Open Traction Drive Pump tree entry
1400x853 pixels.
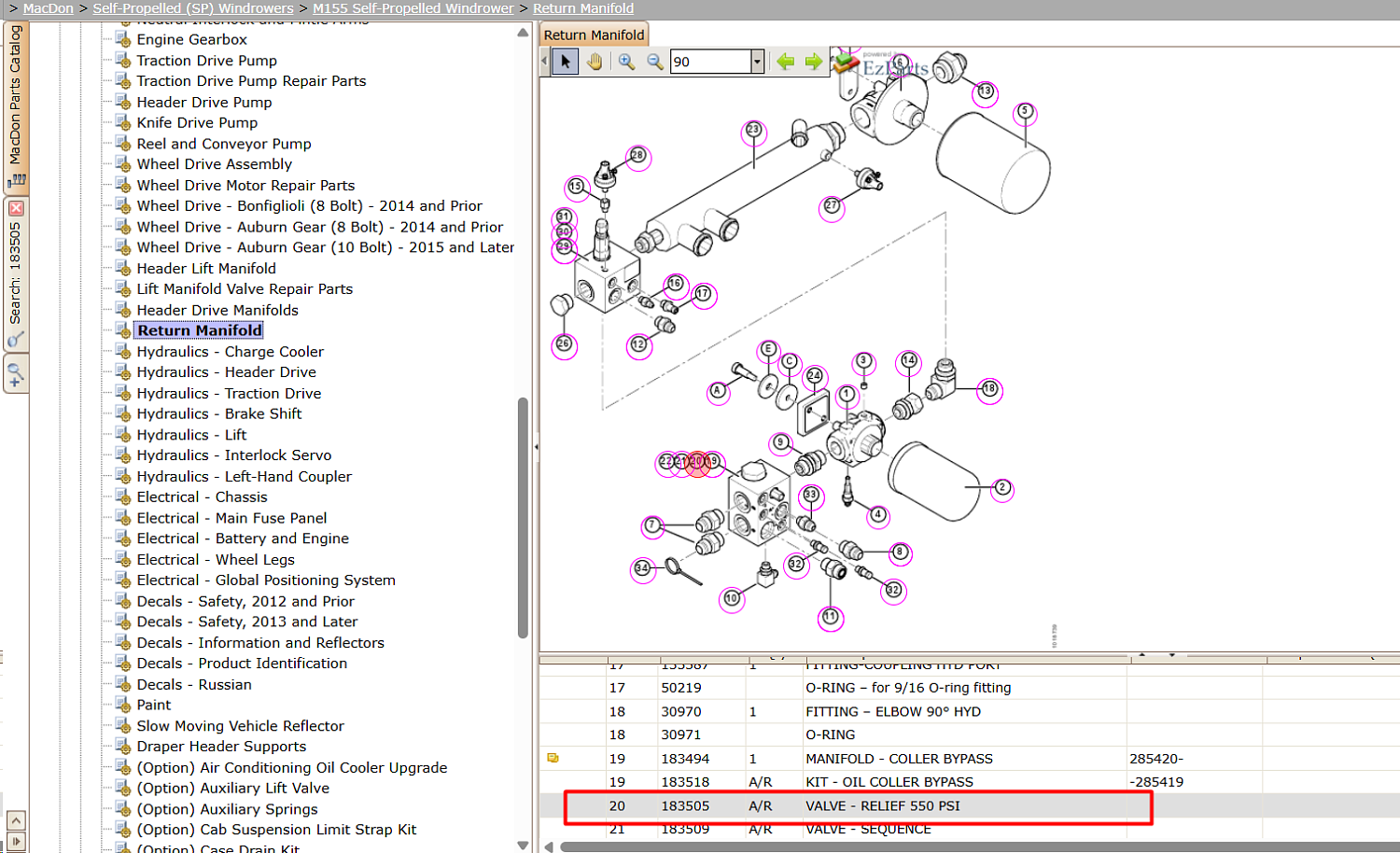[206, 61]
